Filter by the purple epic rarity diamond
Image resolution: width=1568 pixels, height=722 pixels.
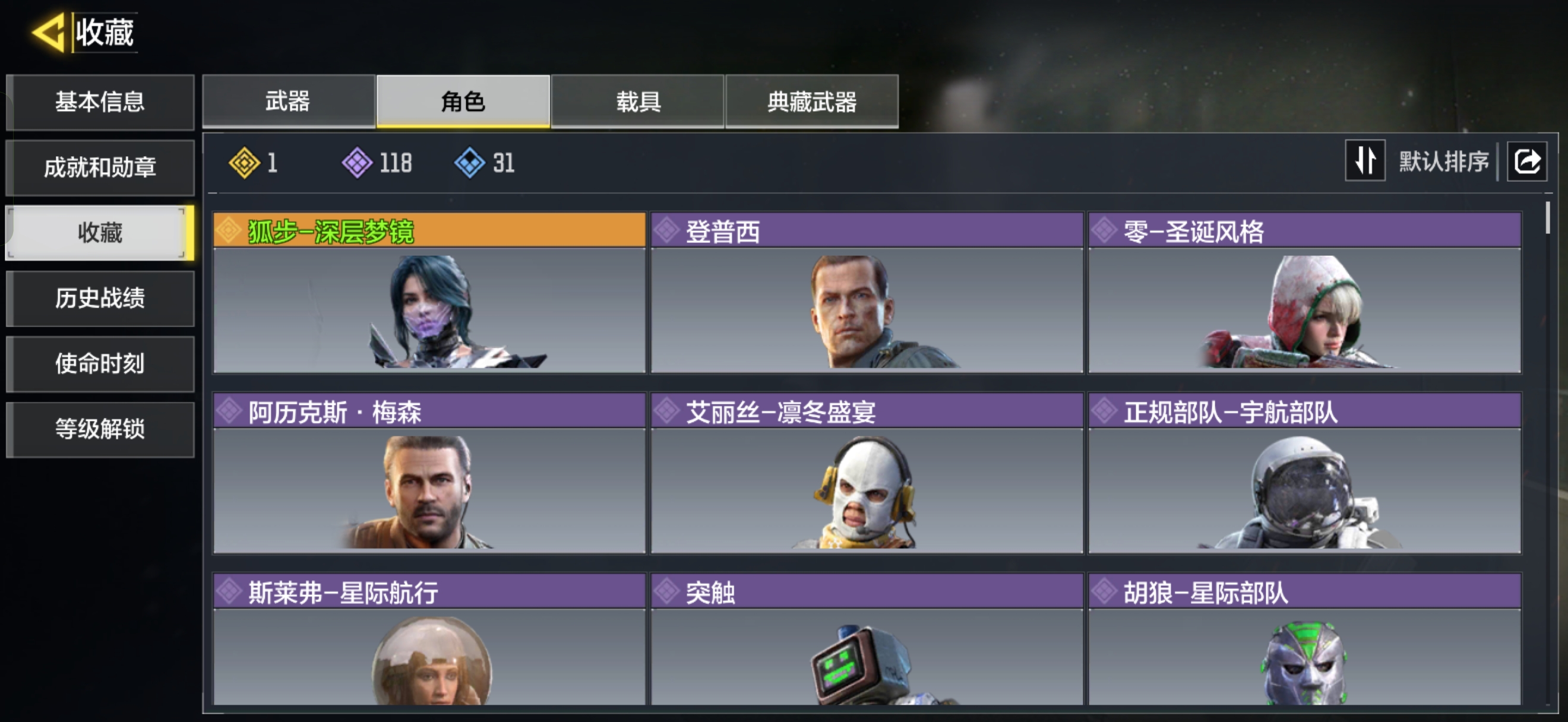(357, 163)
